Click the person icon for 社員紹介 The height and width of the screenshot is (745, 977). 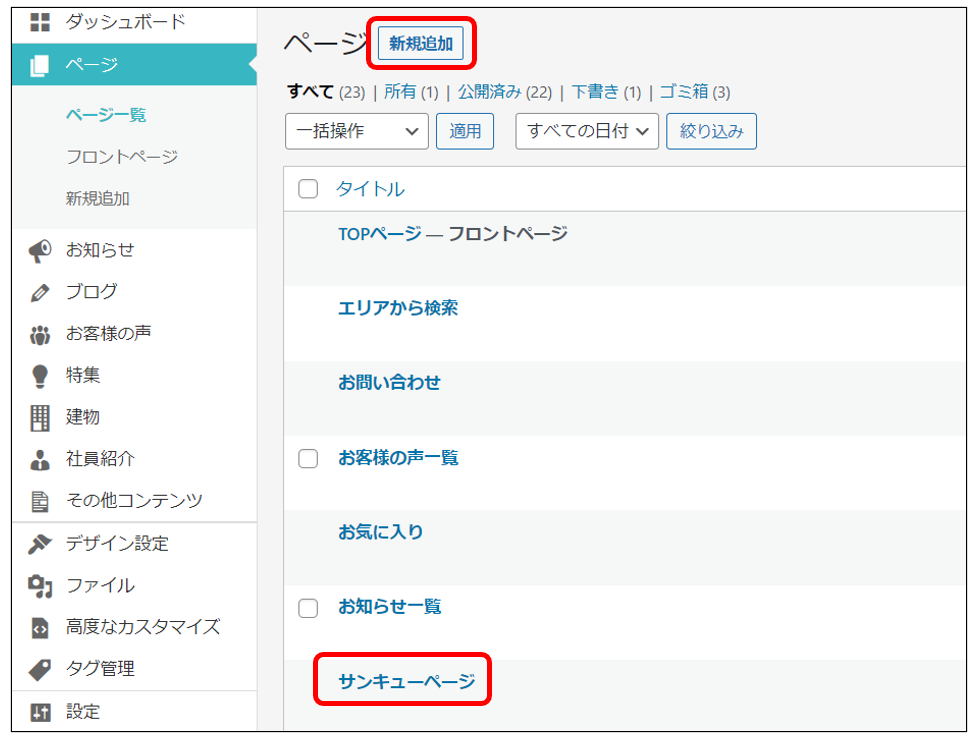[39, 459]
